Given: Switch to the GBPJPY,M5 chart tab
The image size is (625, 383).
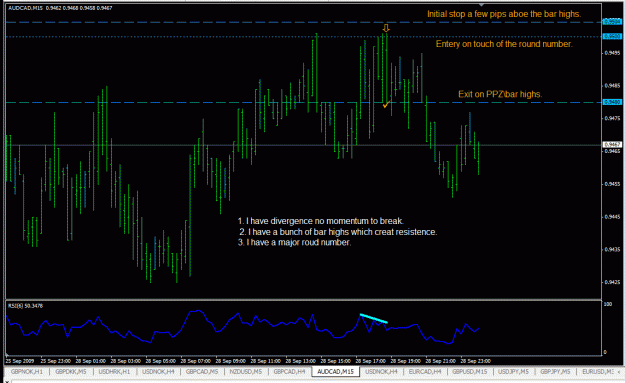Looking at the screenshot, I should pyautogui.click(x=555, y=371).
